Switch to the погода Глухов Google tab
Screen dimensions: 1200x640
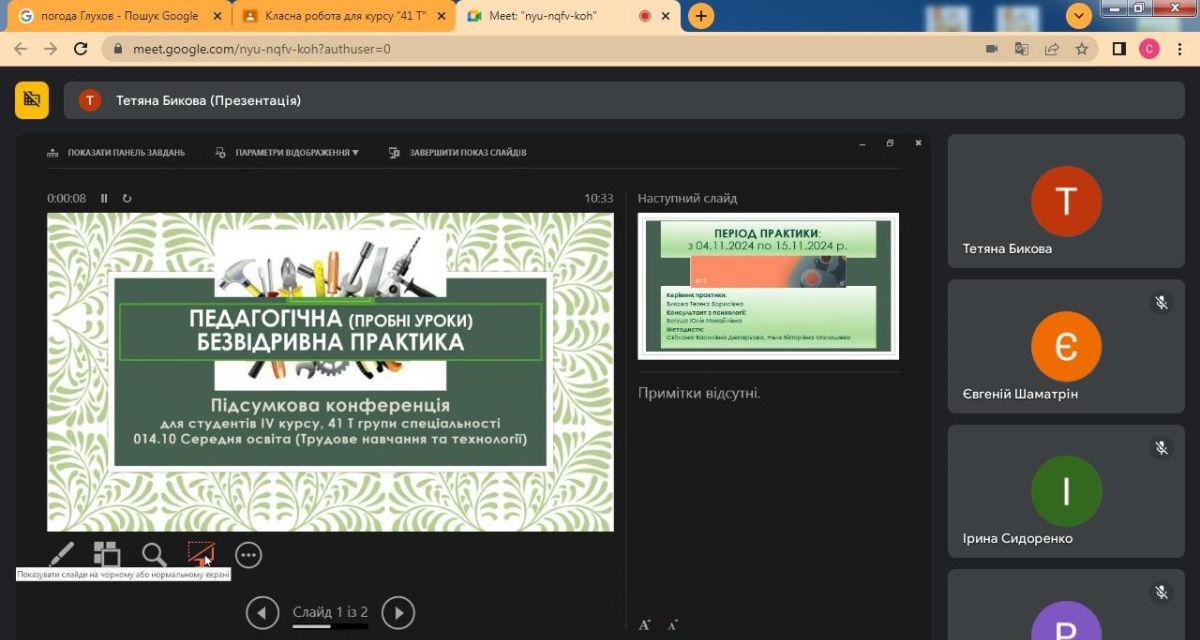point(115,16)
